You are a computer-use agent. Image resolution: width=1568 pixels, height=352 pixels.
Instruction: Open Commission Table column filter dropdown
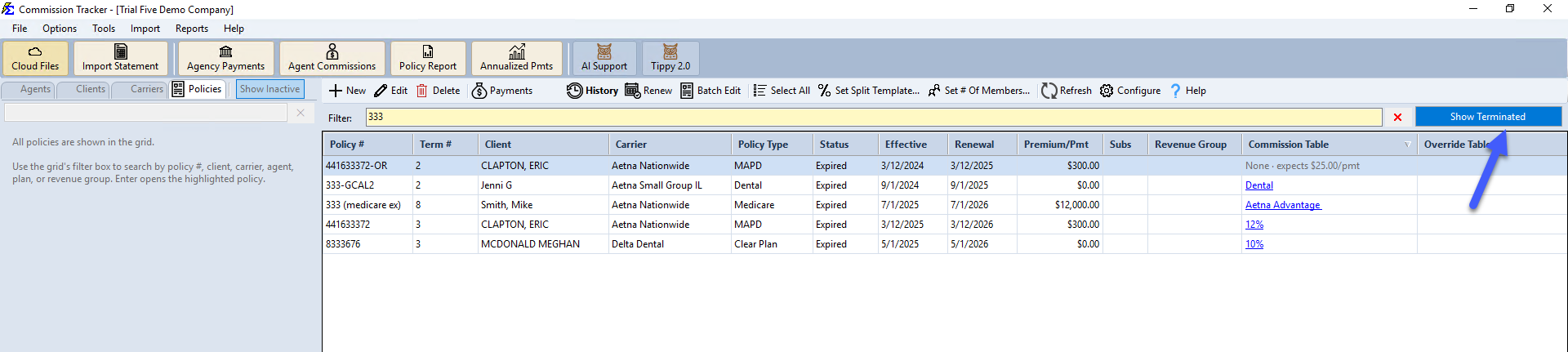[1407, 145]
